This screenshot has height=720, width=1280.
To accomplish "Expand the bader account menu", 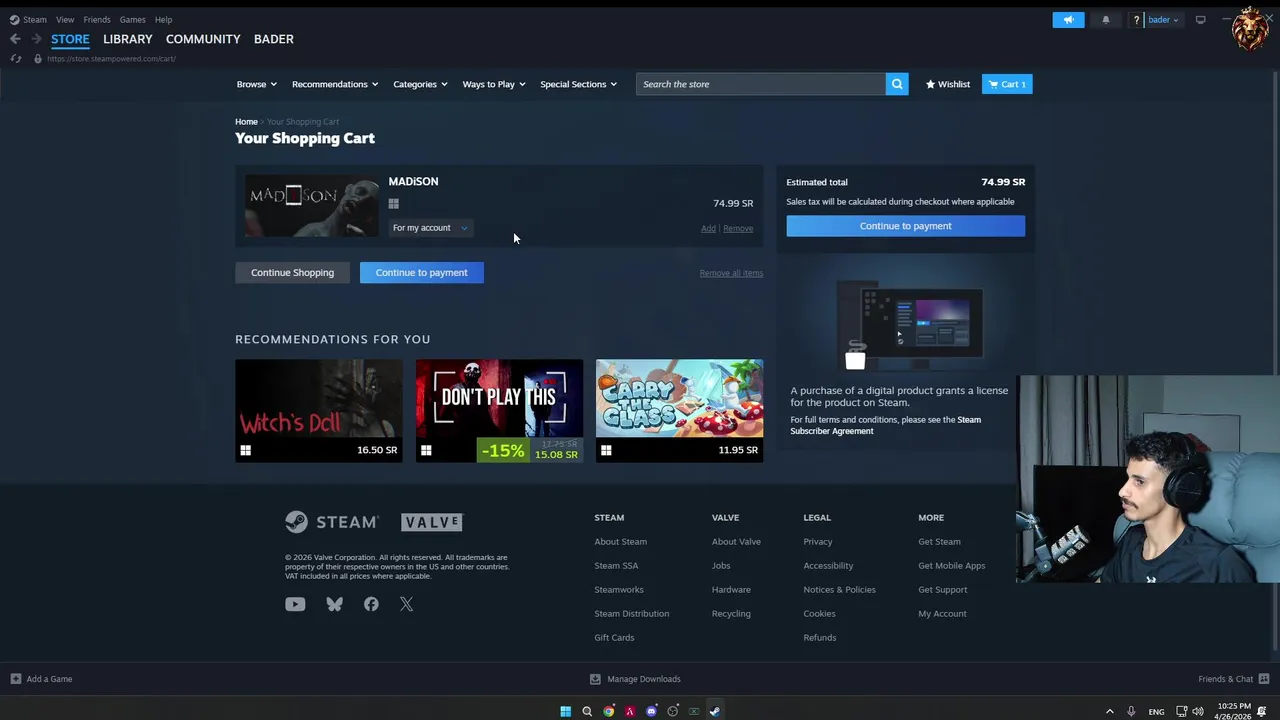I will tap(1163, 20).
